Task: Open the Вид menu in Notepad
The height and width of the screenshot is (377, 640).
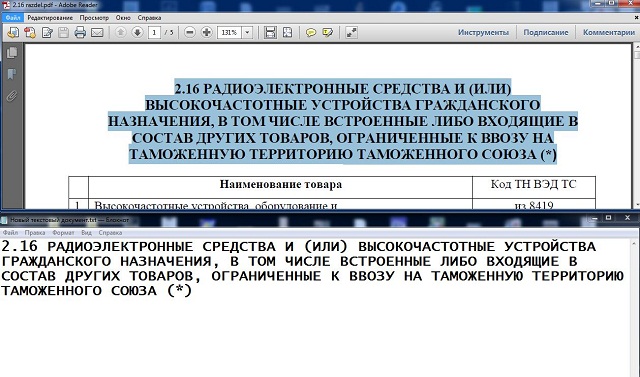Action: pos(86,233)
